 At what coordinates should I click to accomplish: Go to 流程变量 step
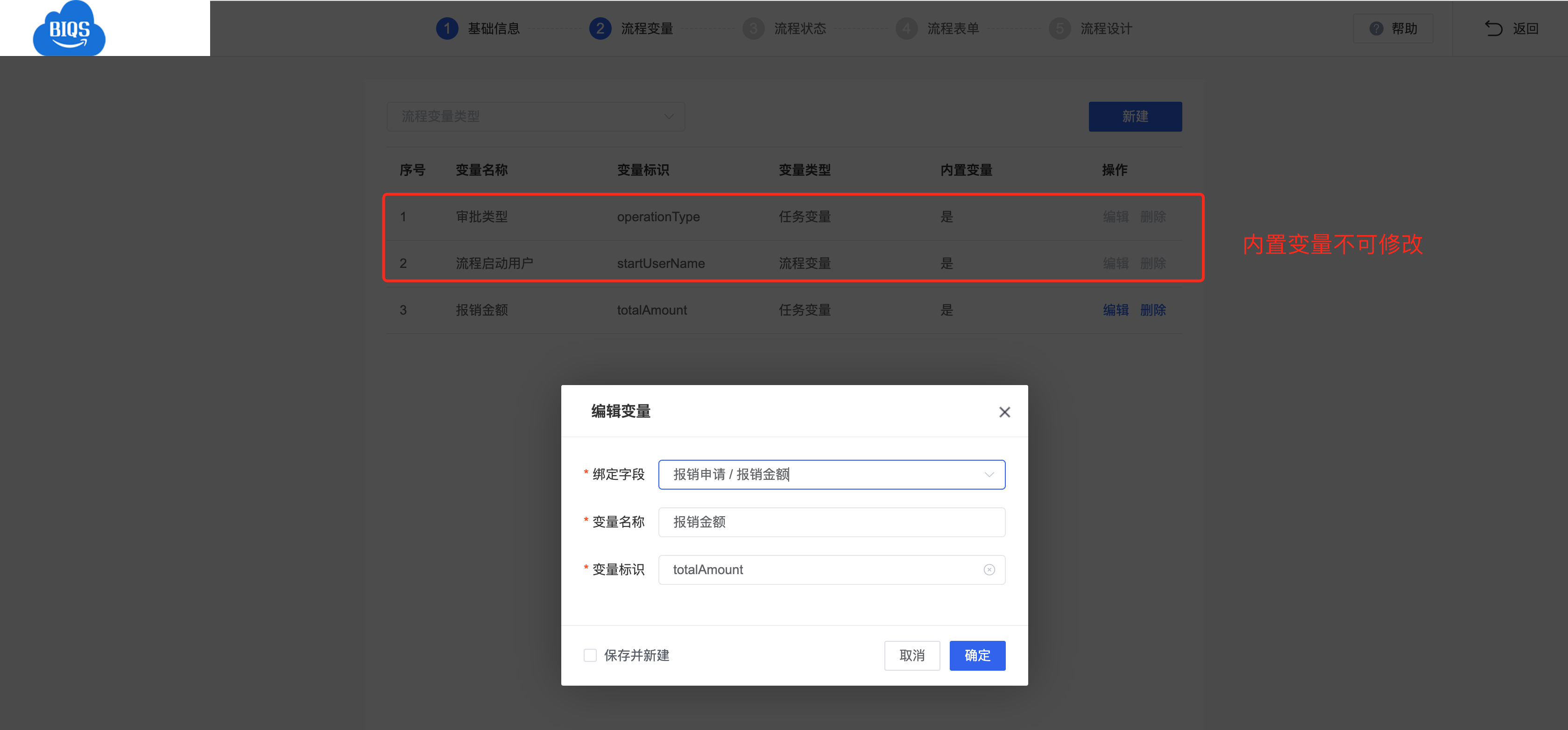tap(647, 28)
